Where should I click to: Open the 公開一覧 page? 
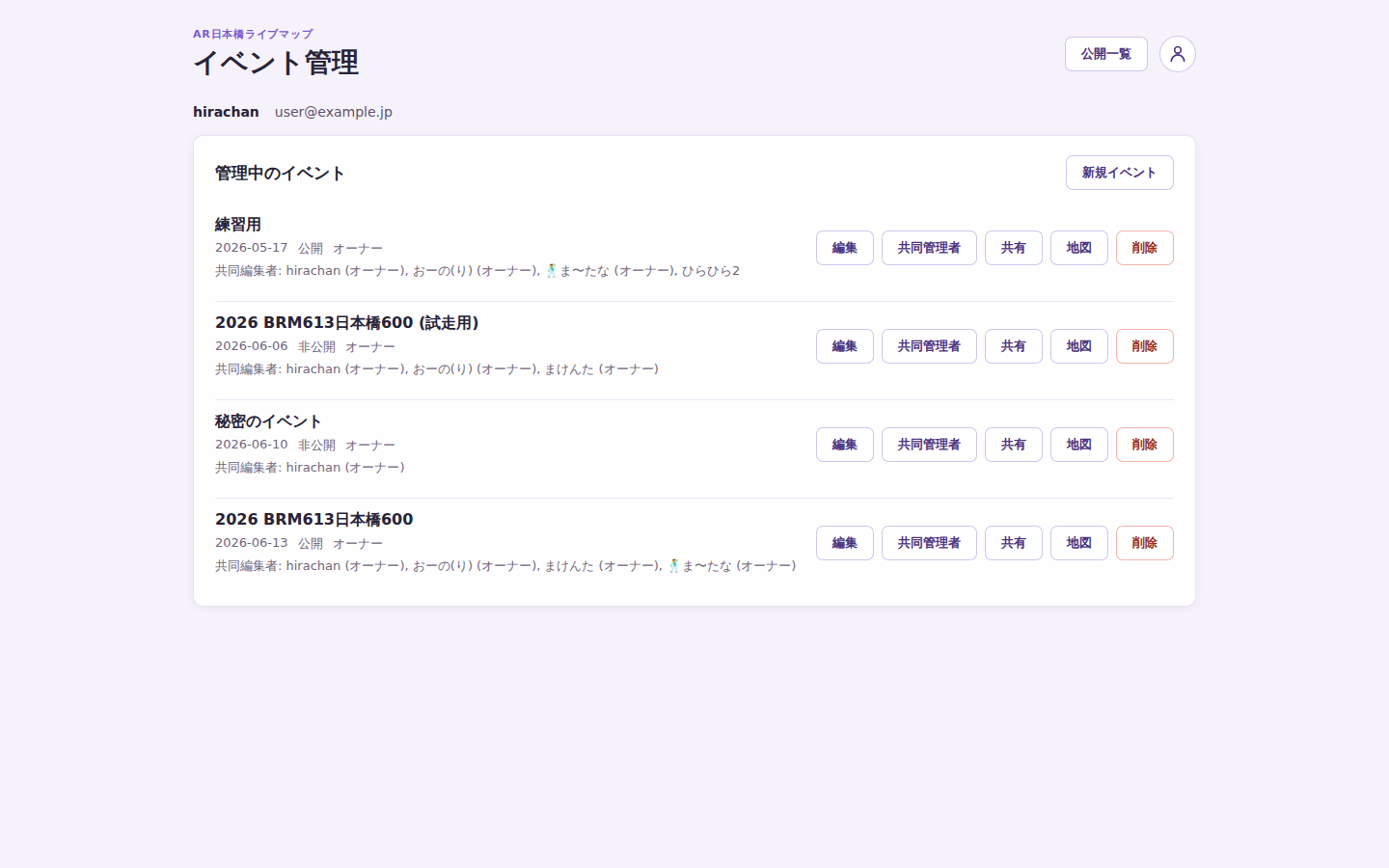click(x=1105, y=54)
